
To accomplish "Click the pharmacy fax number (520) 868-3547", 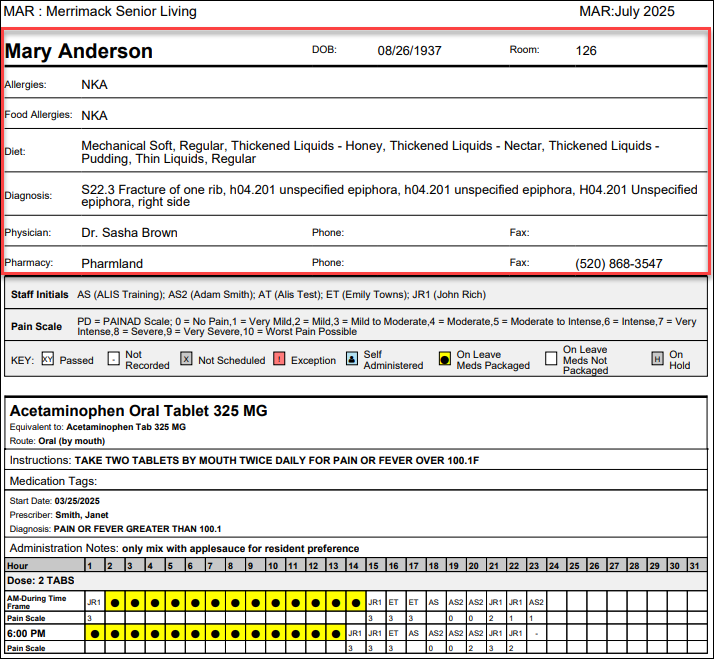I will (x=618, y=263).
